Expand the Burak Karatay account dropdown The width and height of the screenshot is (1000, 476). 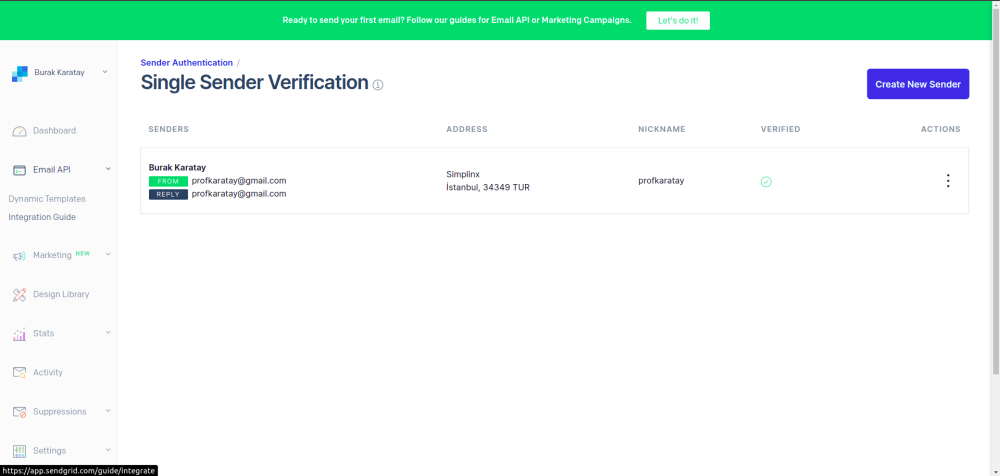pyautogui.click(x=105, y=72)
